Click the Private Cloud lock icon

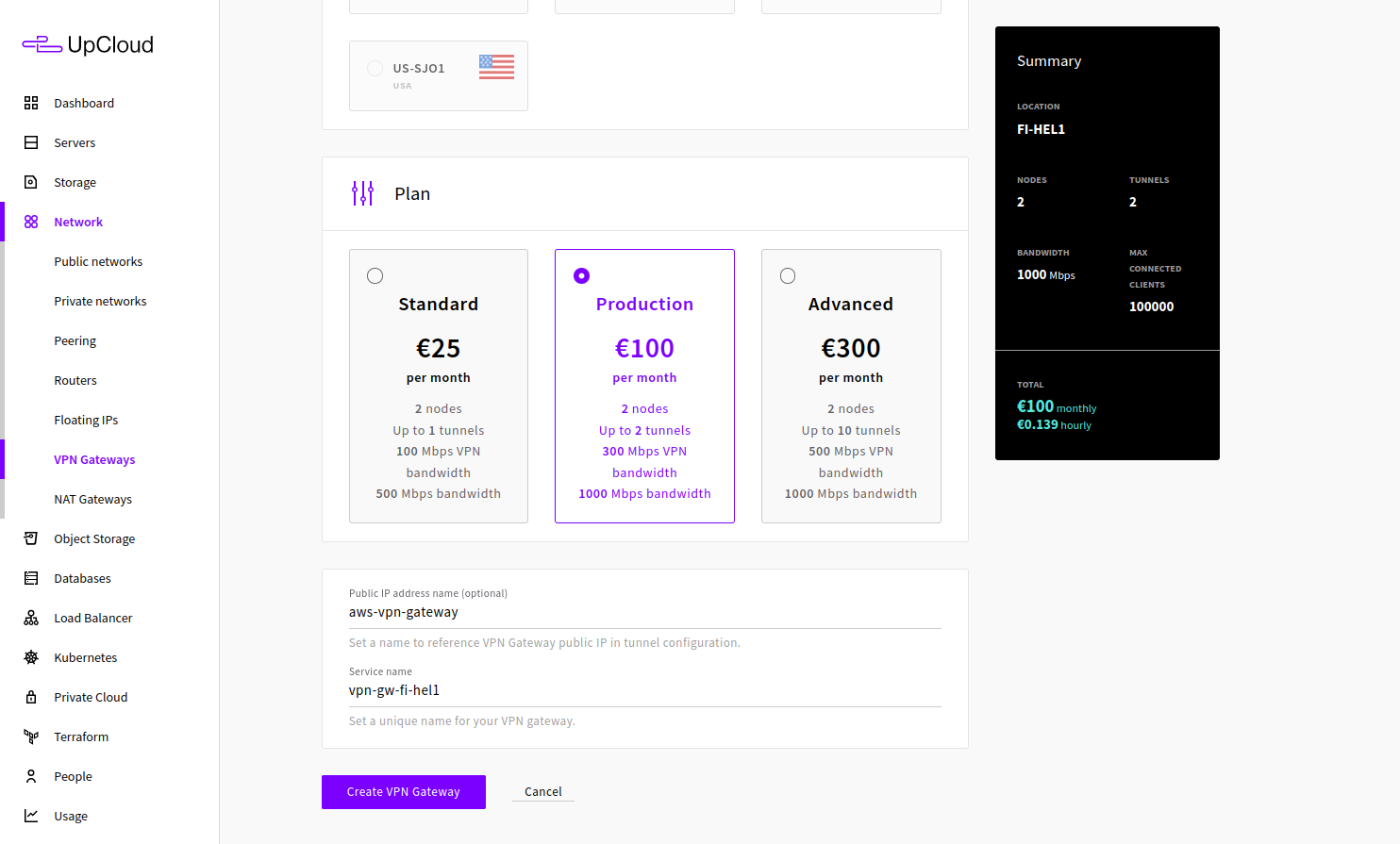[31, 697]
